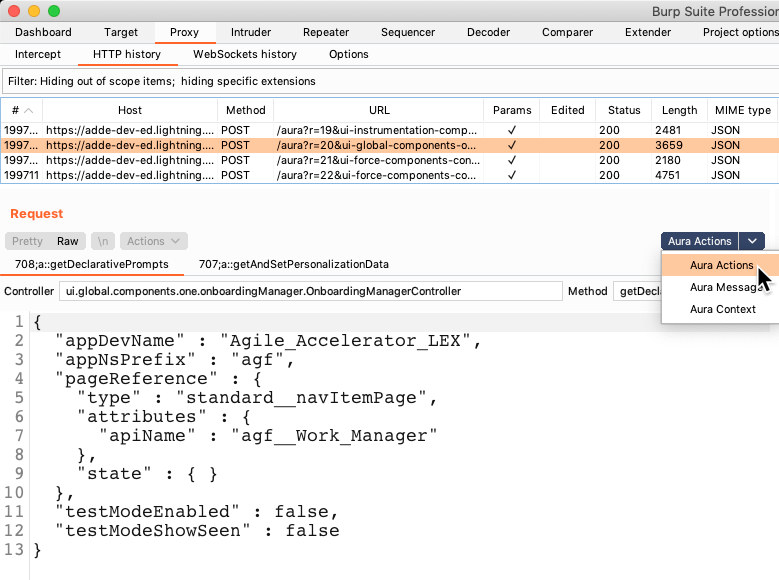Maximize the window with the green button
Image resolution: width=779 pixels, height=580 pixels.
point(54,11)
